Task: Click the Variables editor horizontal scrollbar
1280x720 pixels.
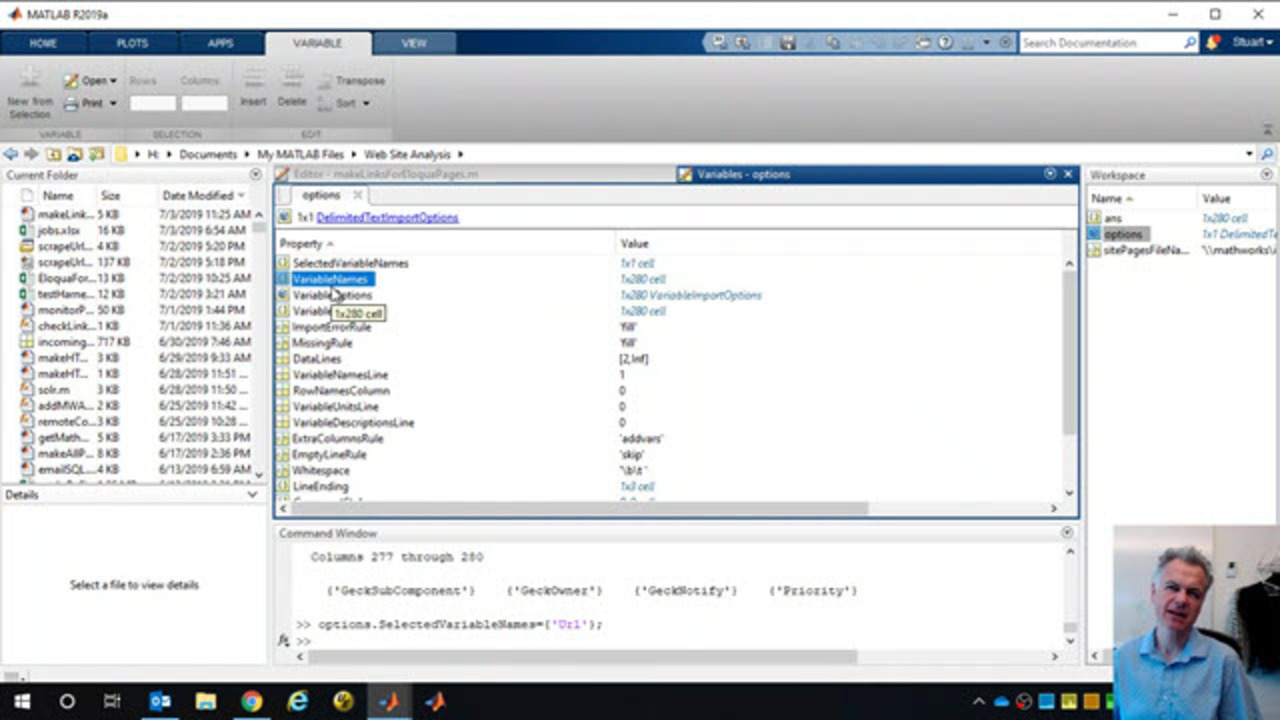Action: (575, 508)
